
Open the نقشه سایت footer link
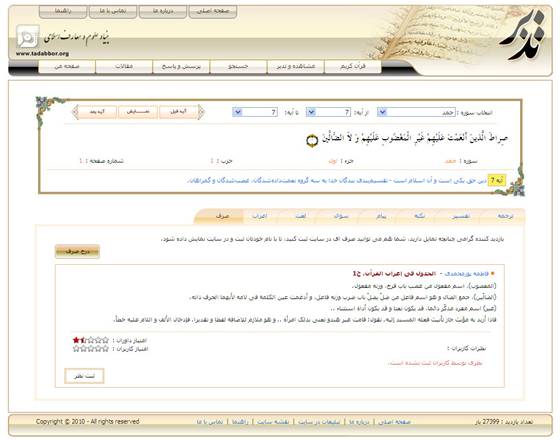(273, 422)
